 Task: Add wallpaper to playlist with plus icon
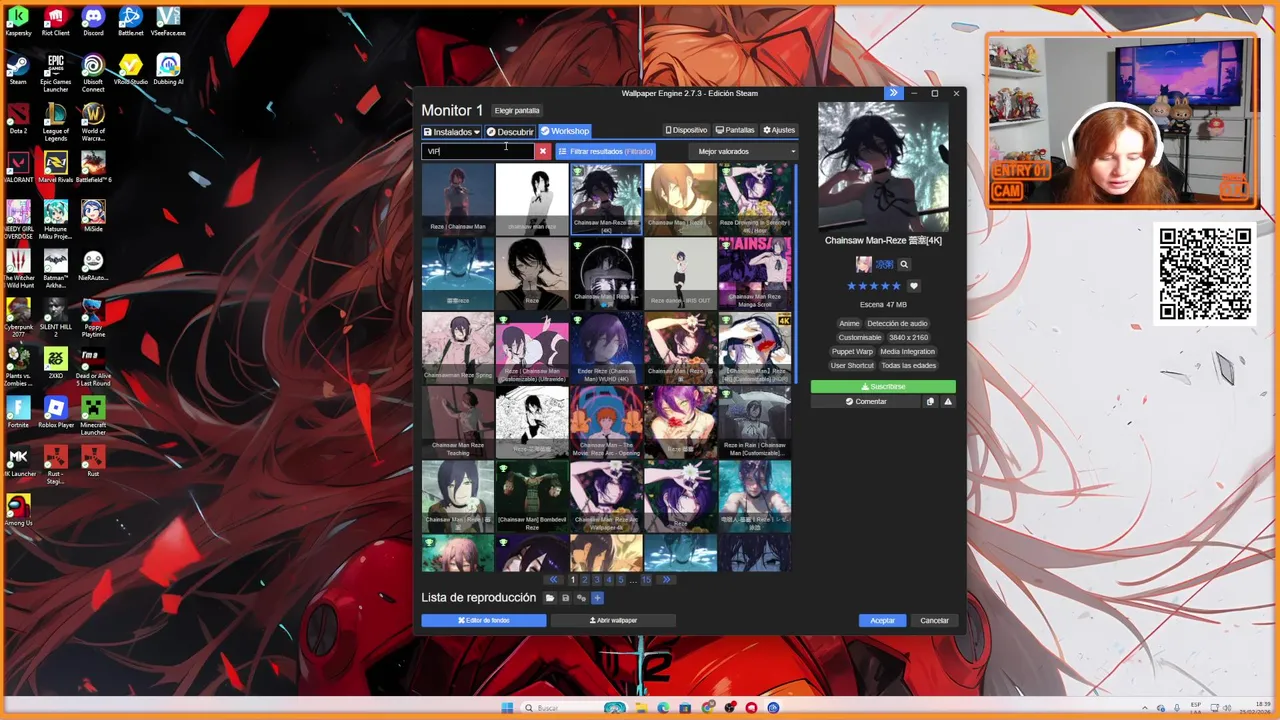click(x=597, y=598)
